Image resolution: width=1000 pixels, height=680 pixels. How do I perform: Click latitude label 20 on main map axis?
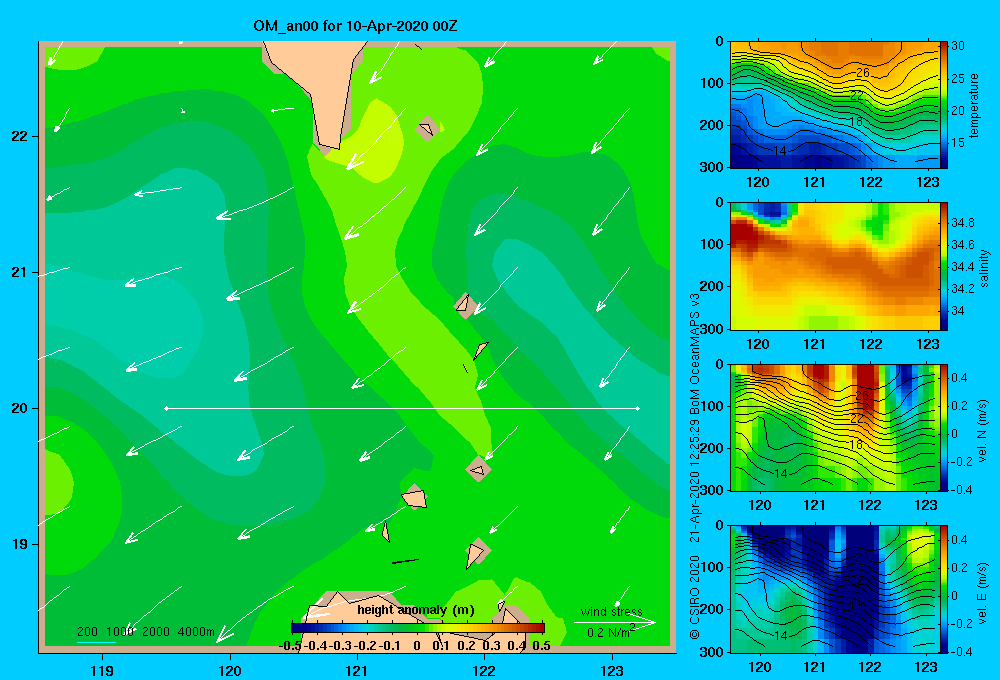(x=19, y=408)
